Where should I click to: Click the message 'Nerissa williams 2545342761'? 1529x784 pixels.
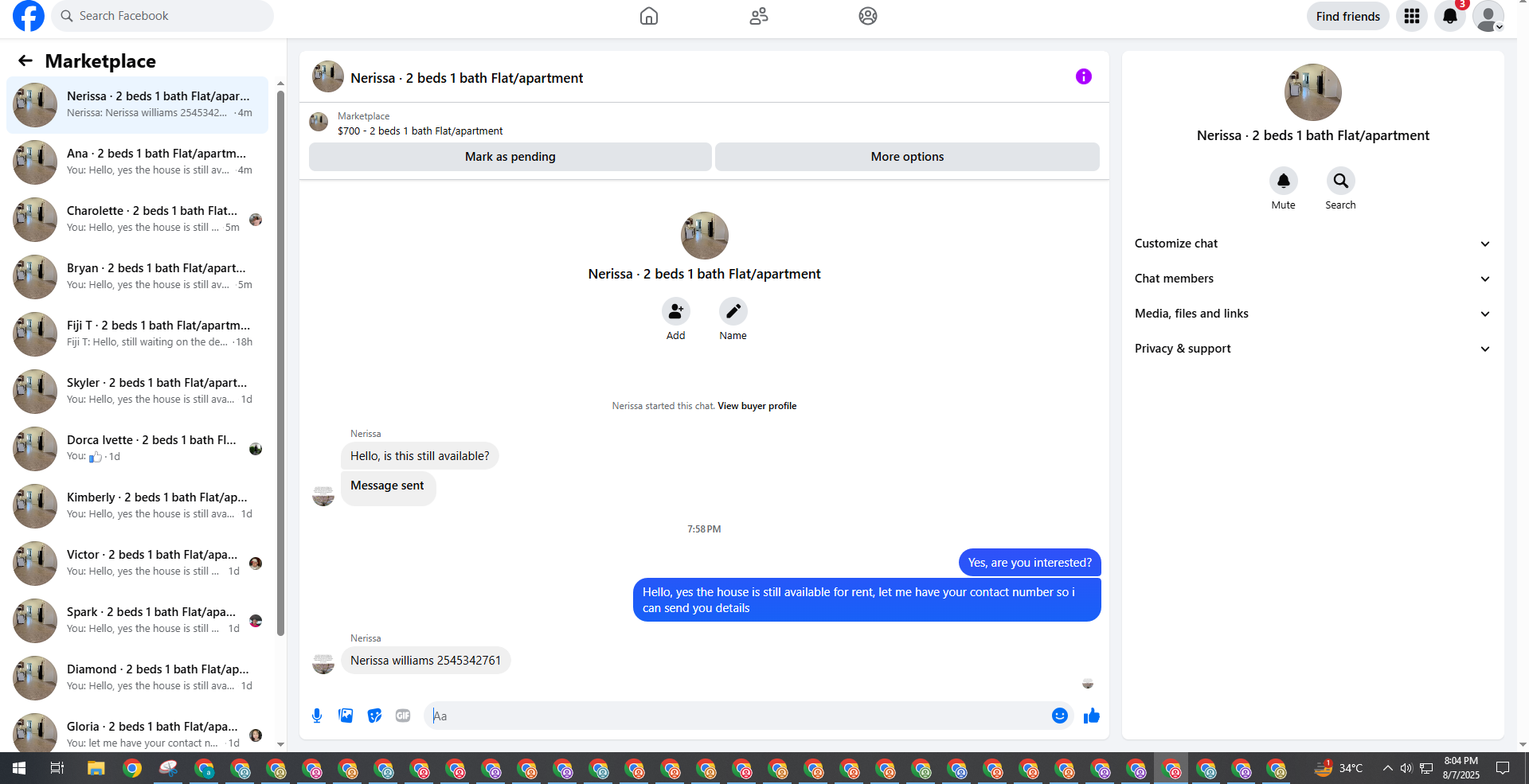click(x=426, y=661)
